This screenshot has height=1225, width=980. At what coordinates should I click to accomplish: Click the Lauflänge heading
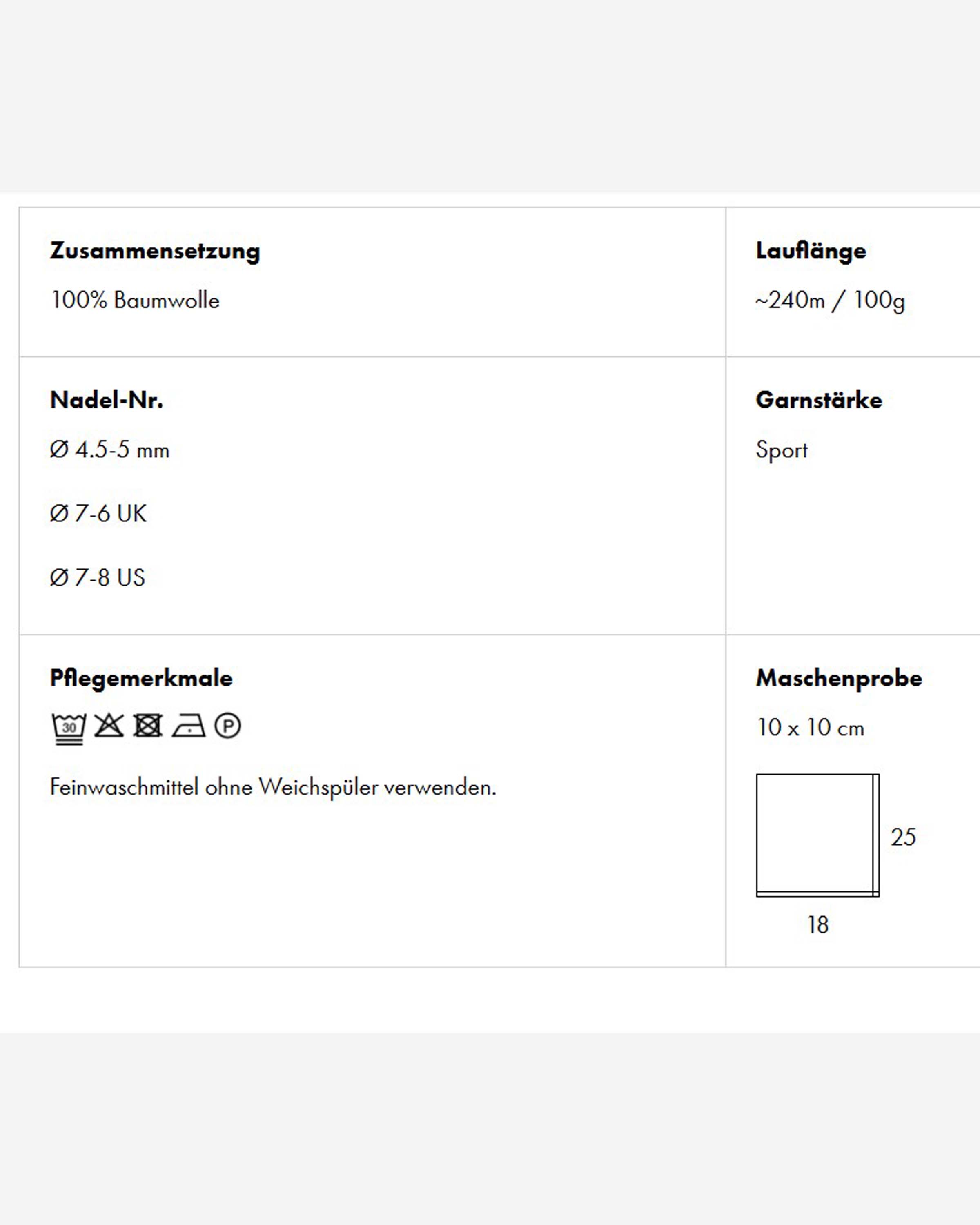[x=811, y=251]
